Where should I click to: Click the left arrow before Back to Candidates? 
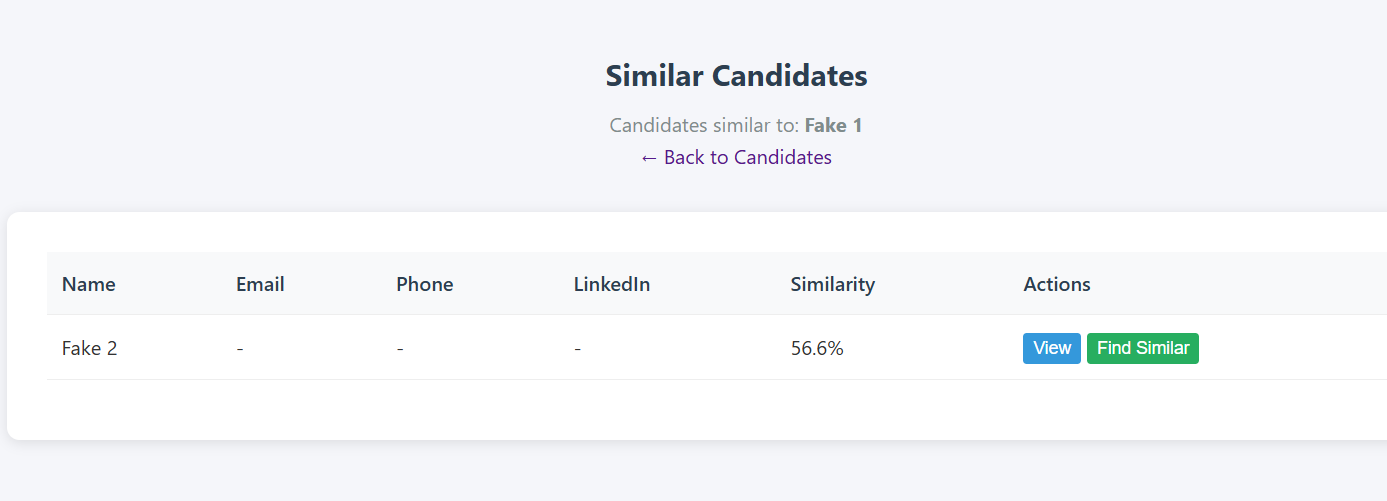click(x=649, y=158)
